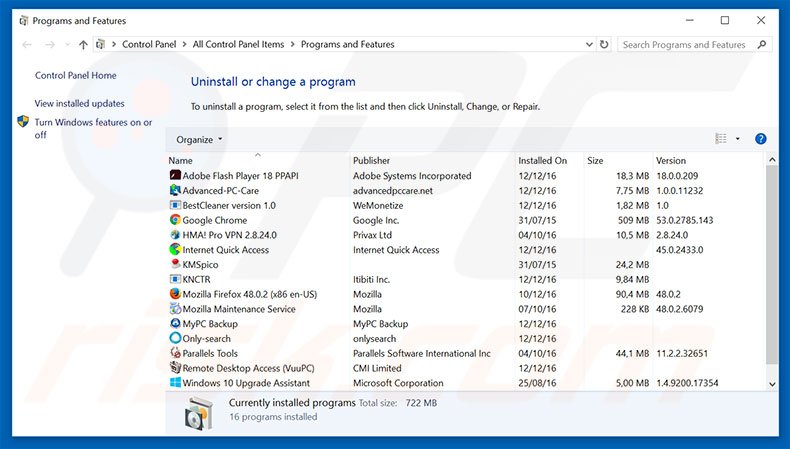Screen dimensions: 790x449
Task: Select the Only-search entry name
Action: (207, 339)
